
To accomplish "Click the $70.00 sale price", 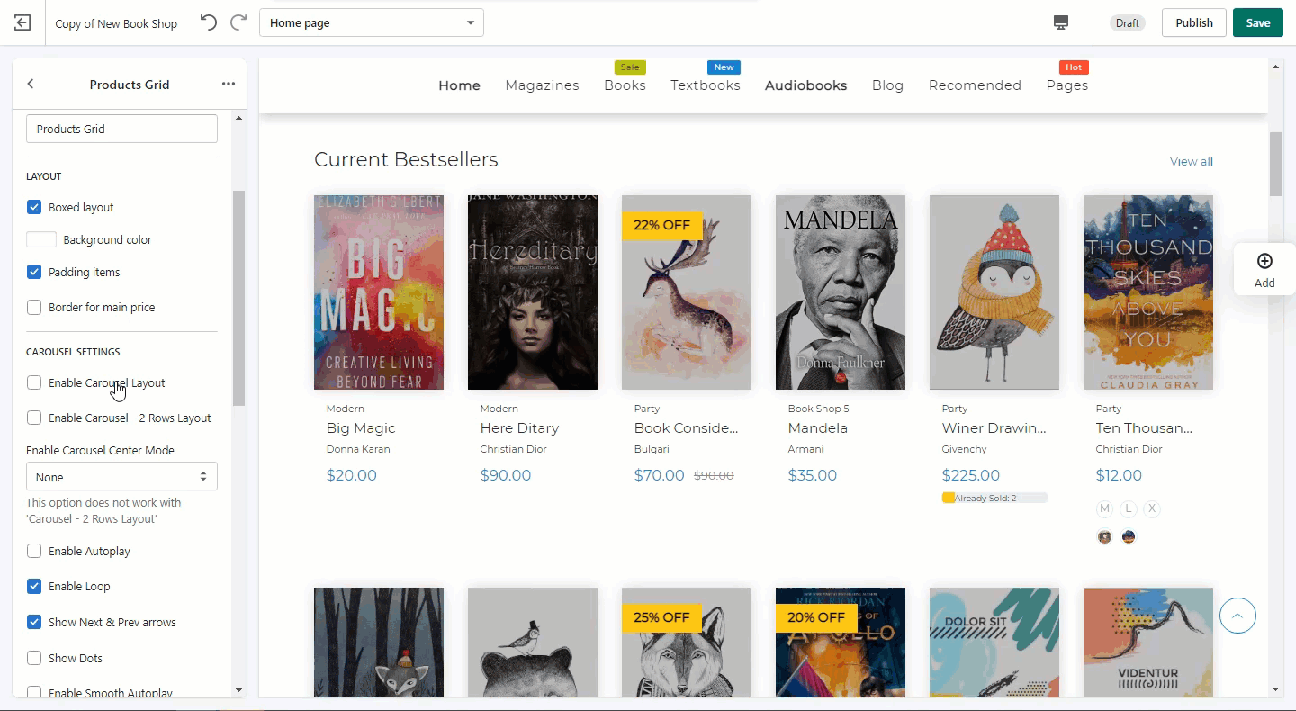I will [659, 476].
